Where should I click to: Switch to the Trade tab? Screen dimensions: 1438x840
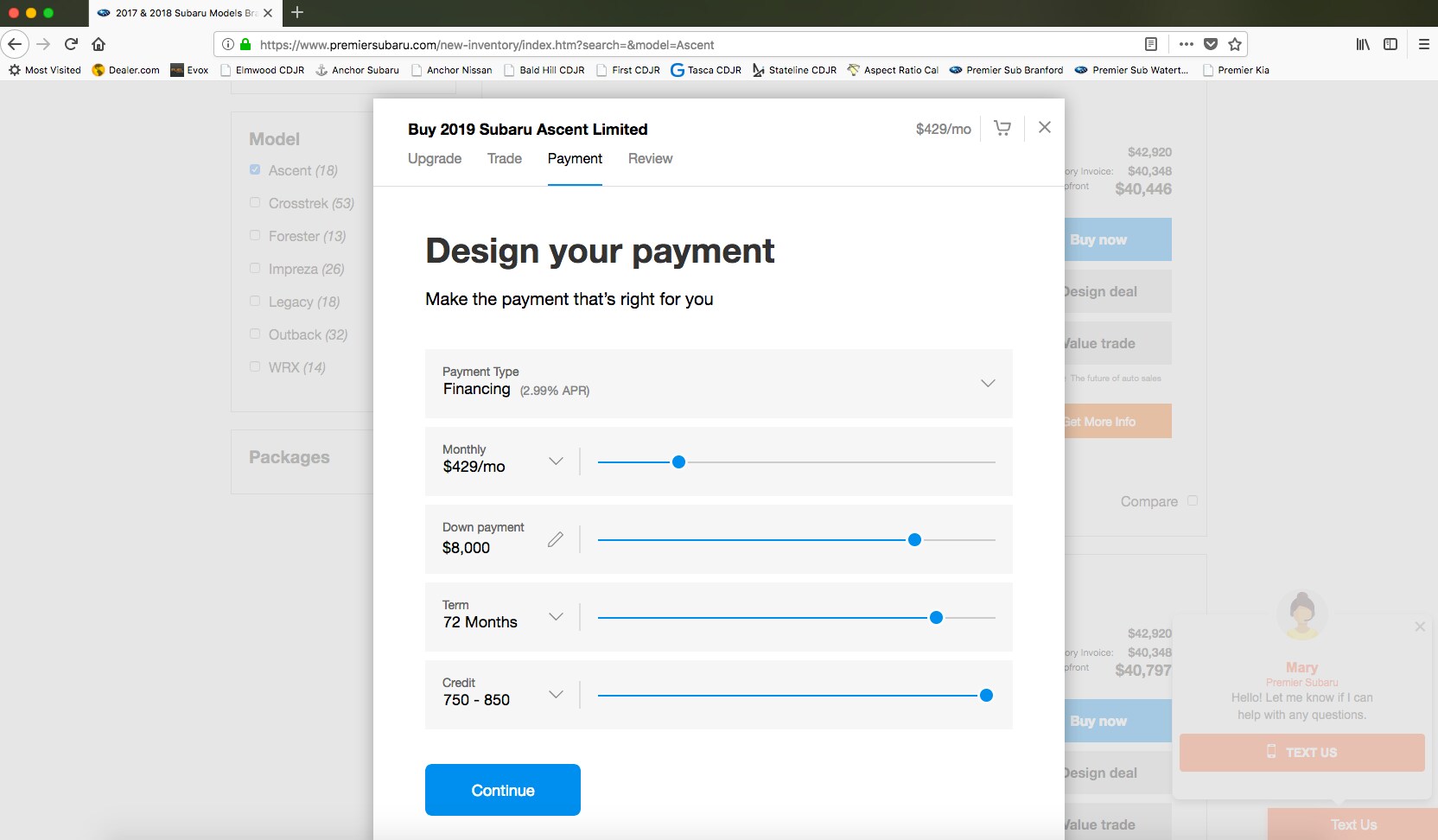tap(504, 159)
